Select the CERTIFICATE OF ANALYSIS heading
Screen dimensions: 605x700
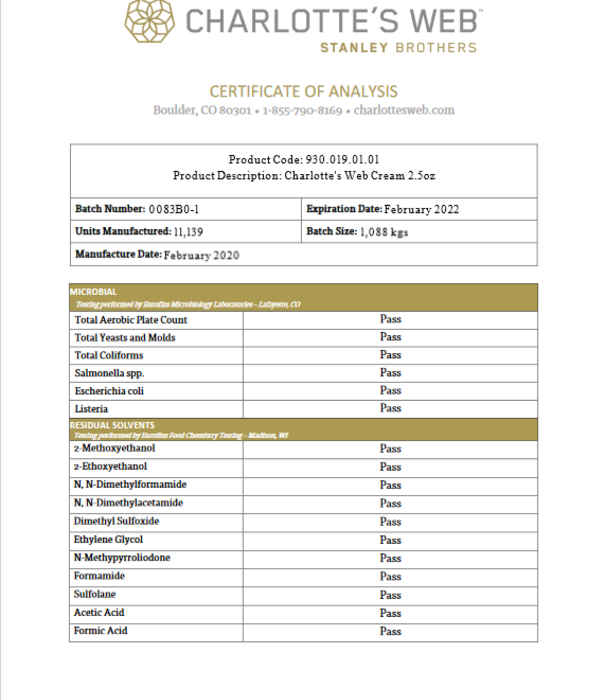tap(304, 92)
